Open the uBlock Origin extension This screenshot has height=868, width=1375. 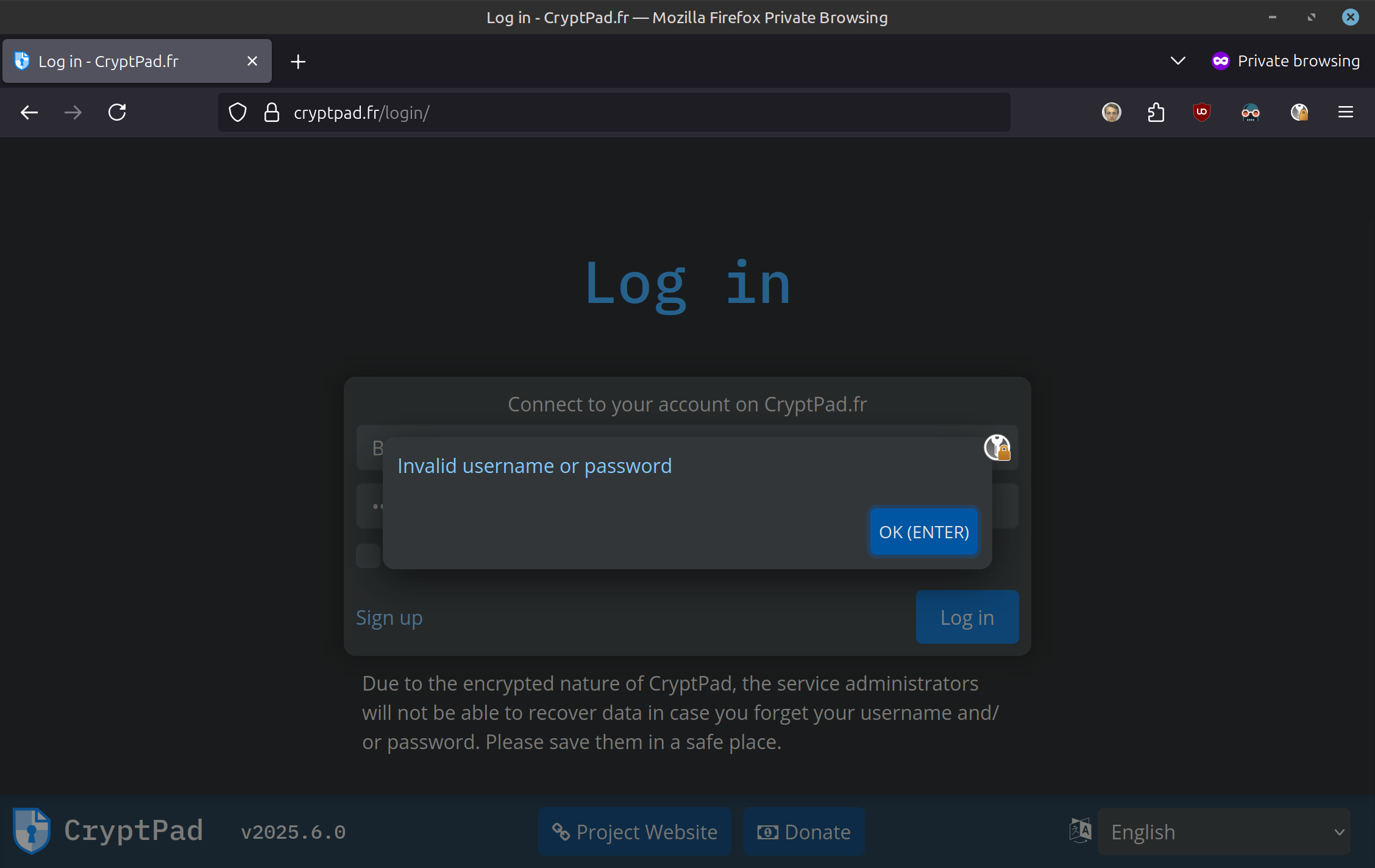(1201, 113)
